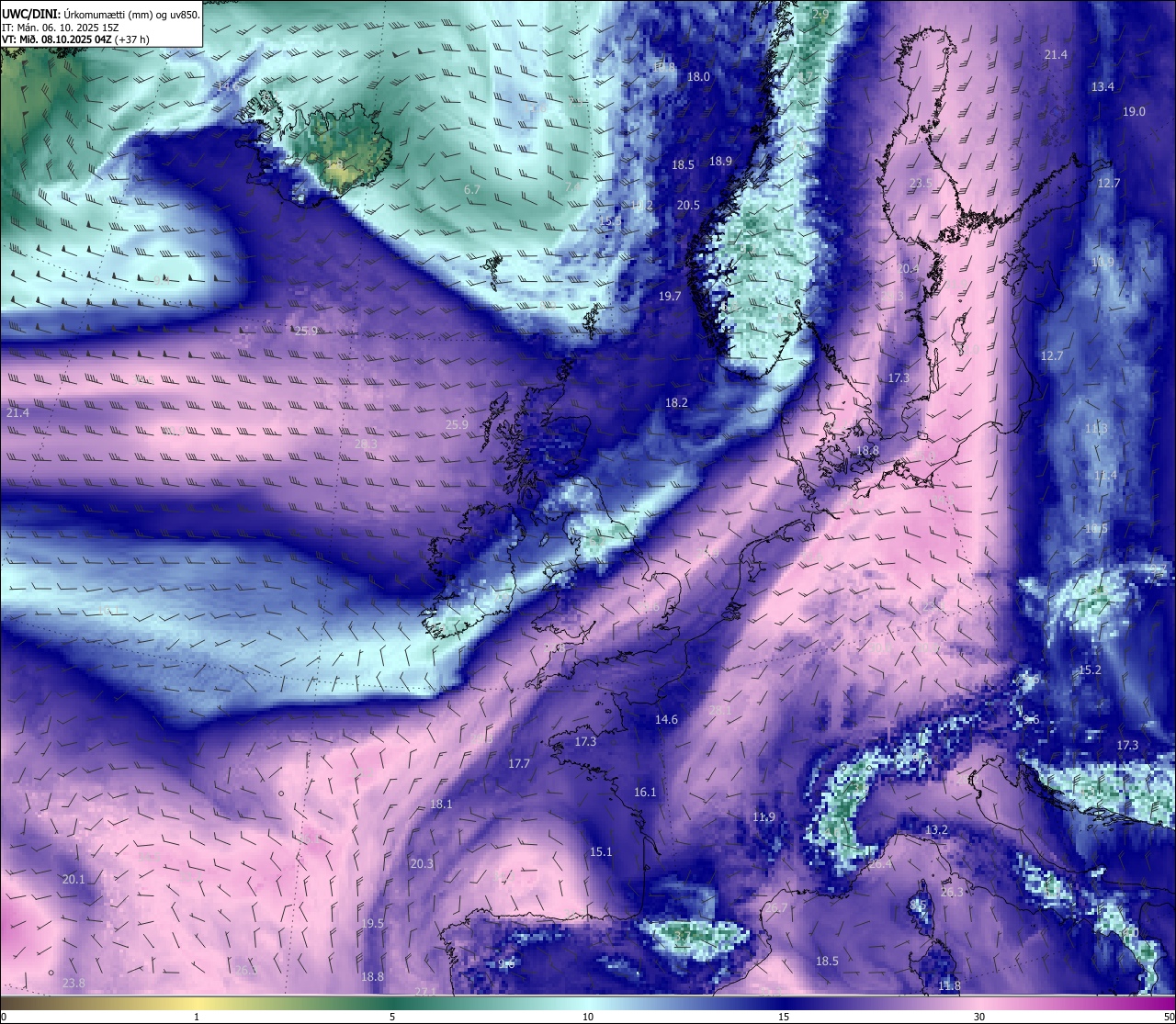Click the map value '18.2'

click(676, 402)
